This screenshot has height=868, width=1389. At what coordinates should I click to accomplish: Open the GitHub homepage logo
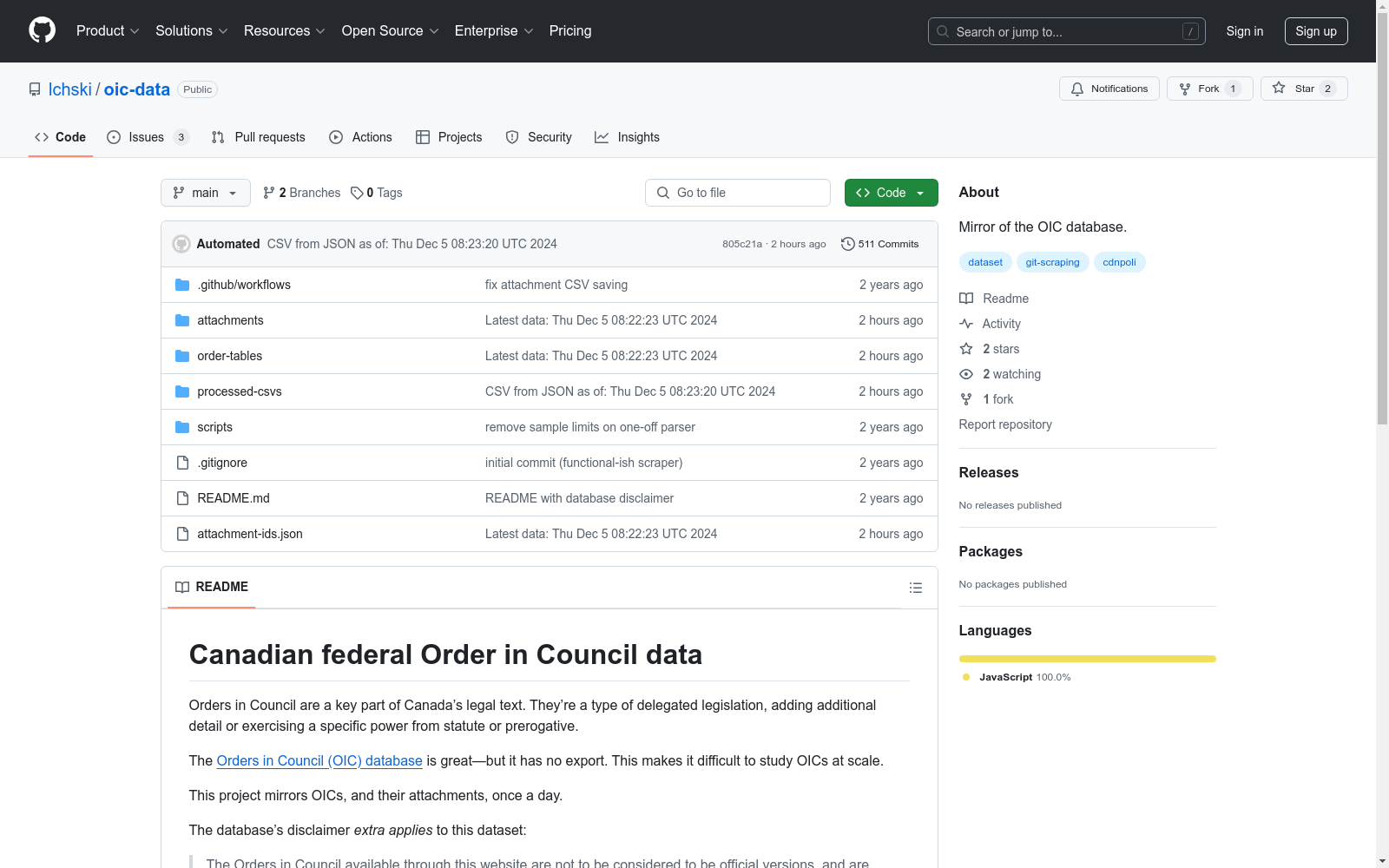click(x=42, y=30)
